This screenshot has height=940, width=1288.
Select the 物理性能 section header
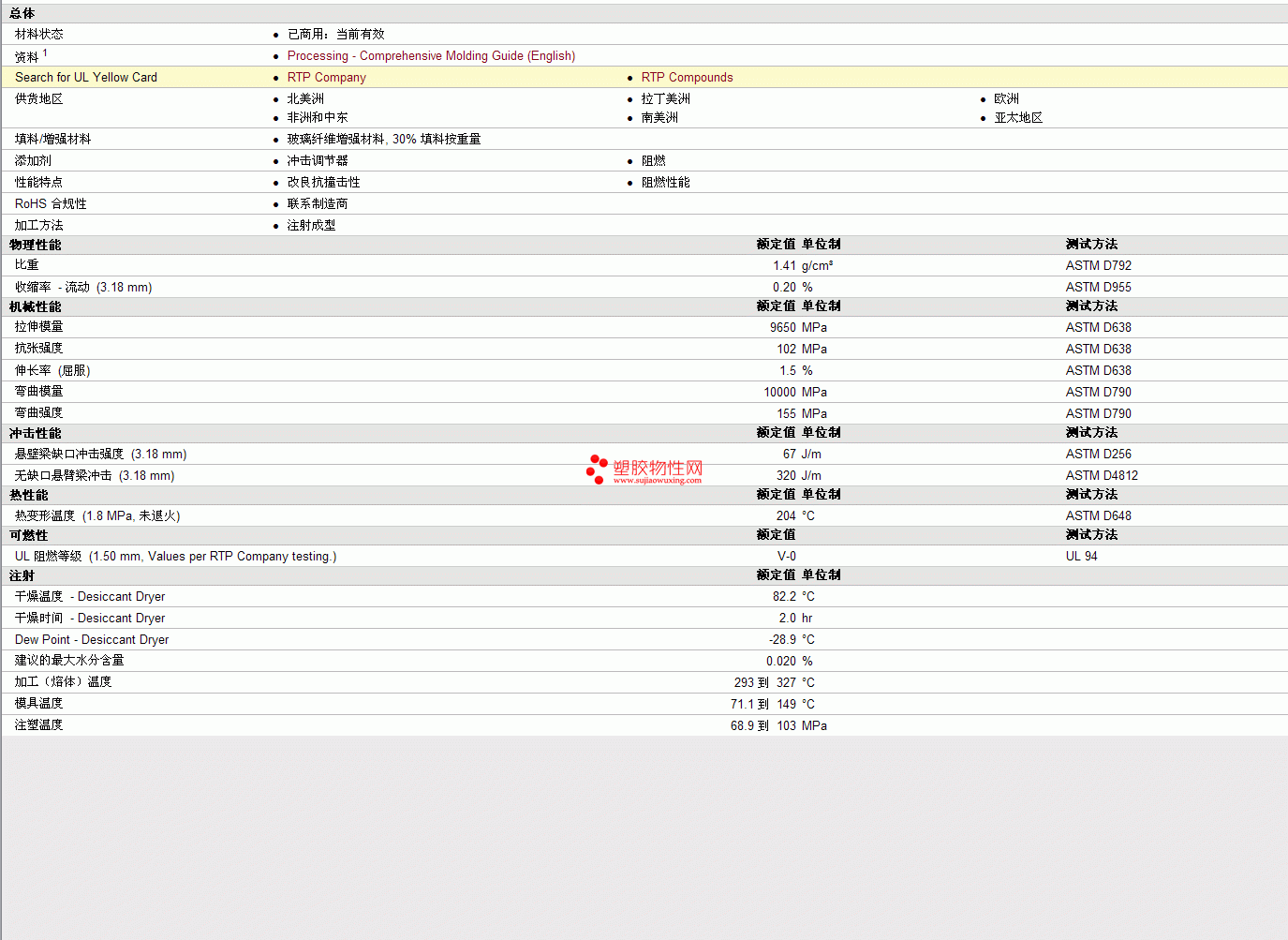(x=36, y=245)
